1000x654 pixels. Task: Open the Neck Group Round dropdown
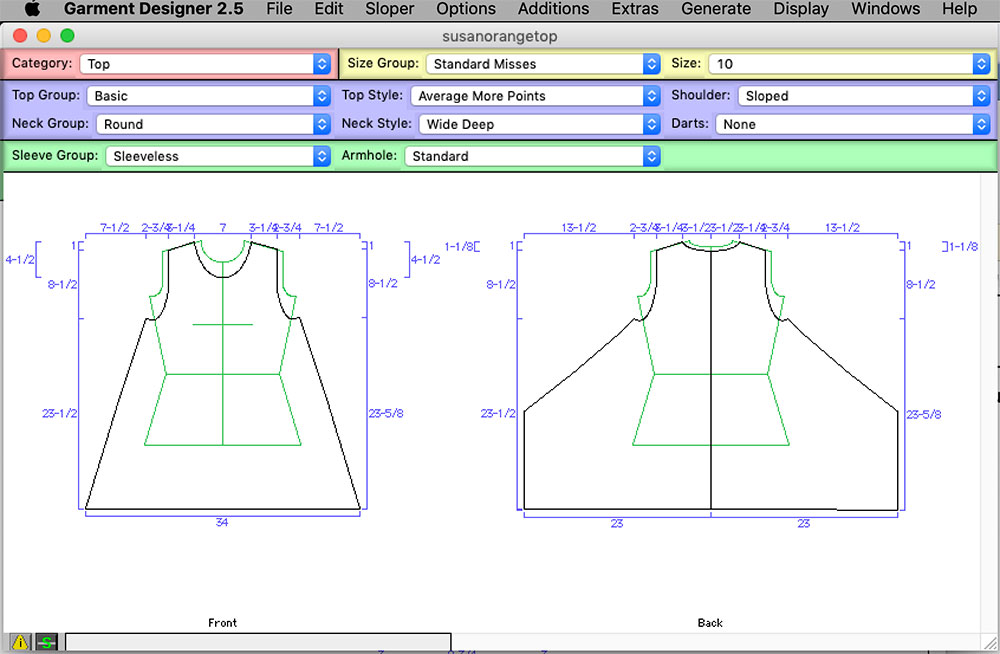click(213, 124)
